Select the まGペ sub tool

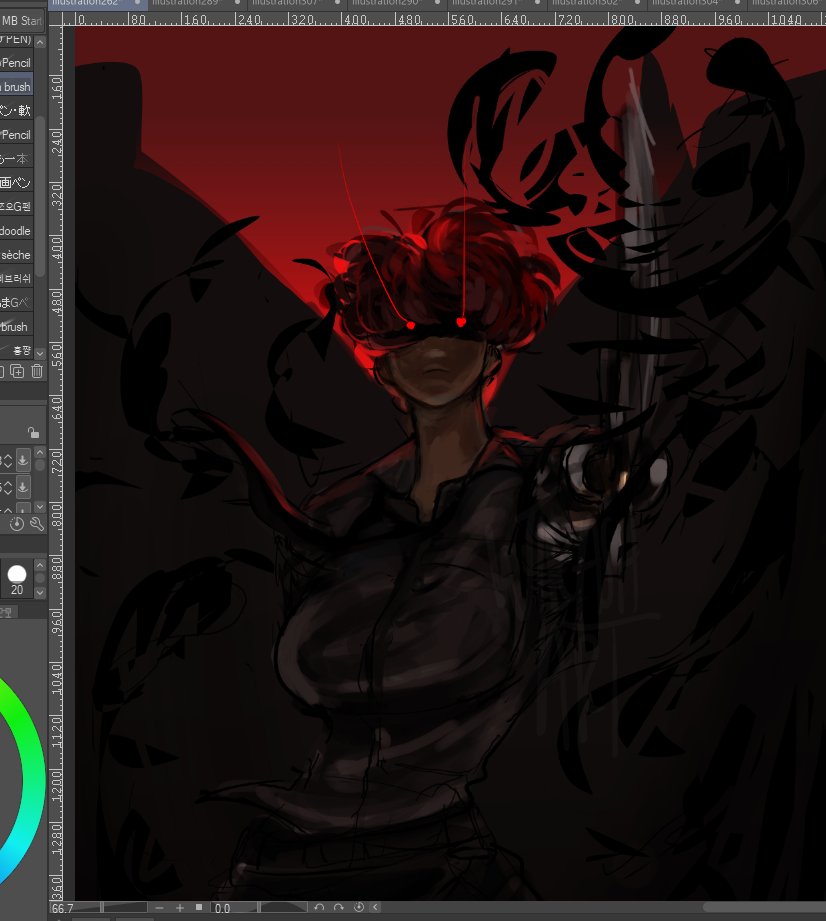(16, 302)
